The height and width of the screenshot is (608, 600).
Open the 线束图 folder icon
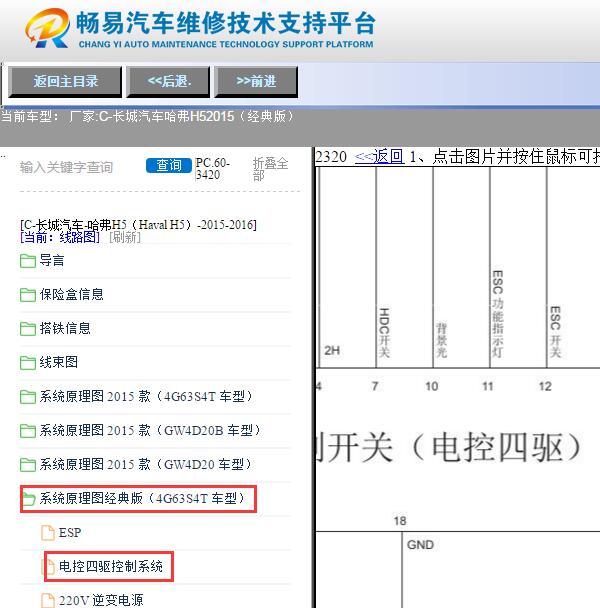click(x=28, y=363)
